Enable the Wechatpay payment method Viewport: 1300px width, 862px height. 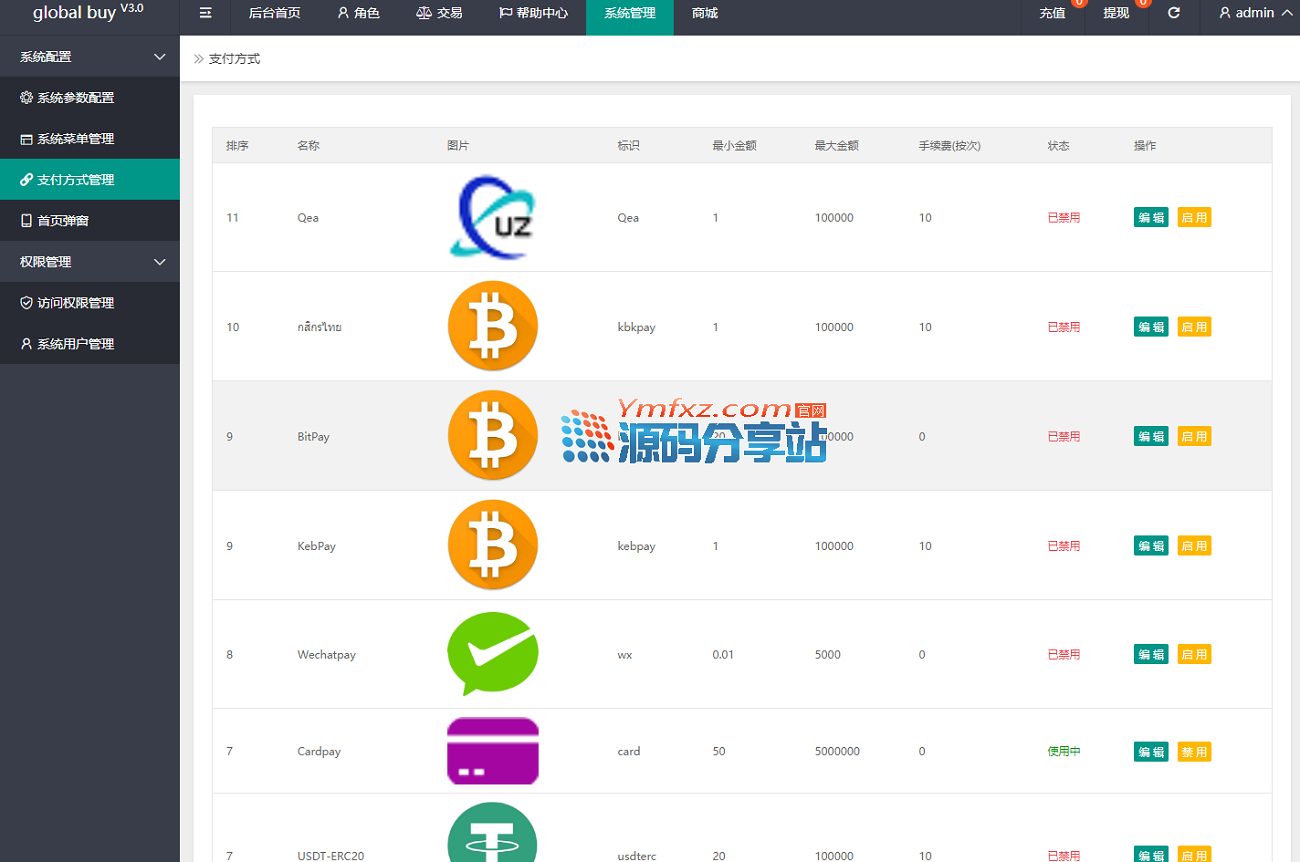coord(1194,654)
